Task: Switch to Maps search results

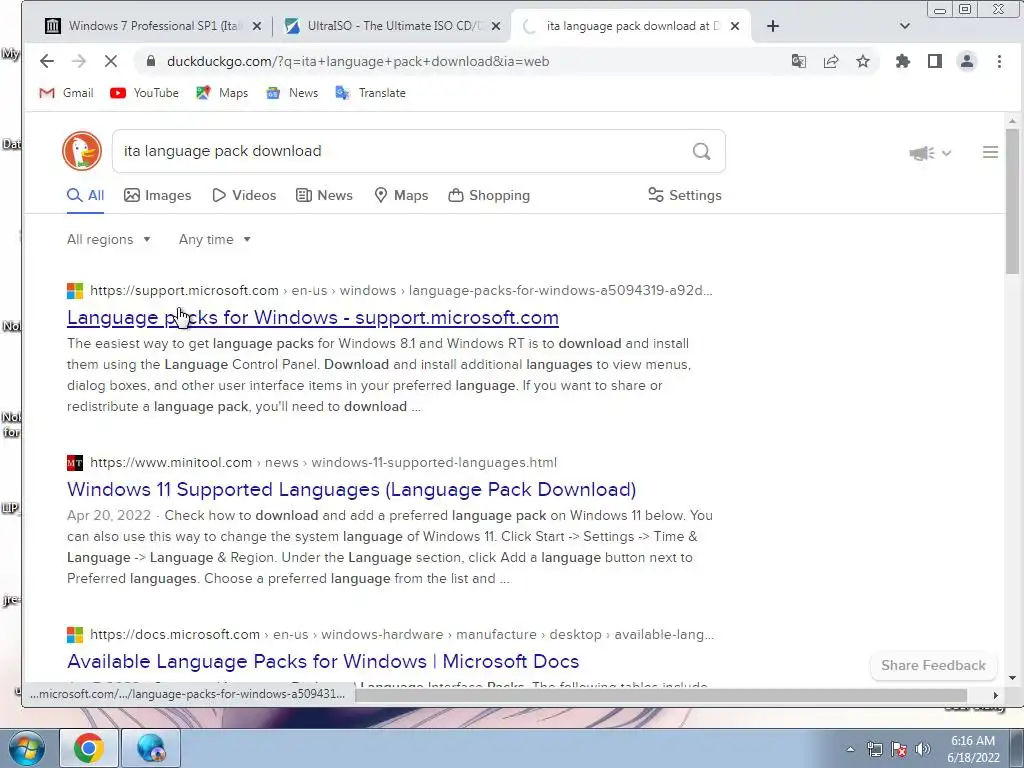Action: pyautogui.click(x=401, y=195)
